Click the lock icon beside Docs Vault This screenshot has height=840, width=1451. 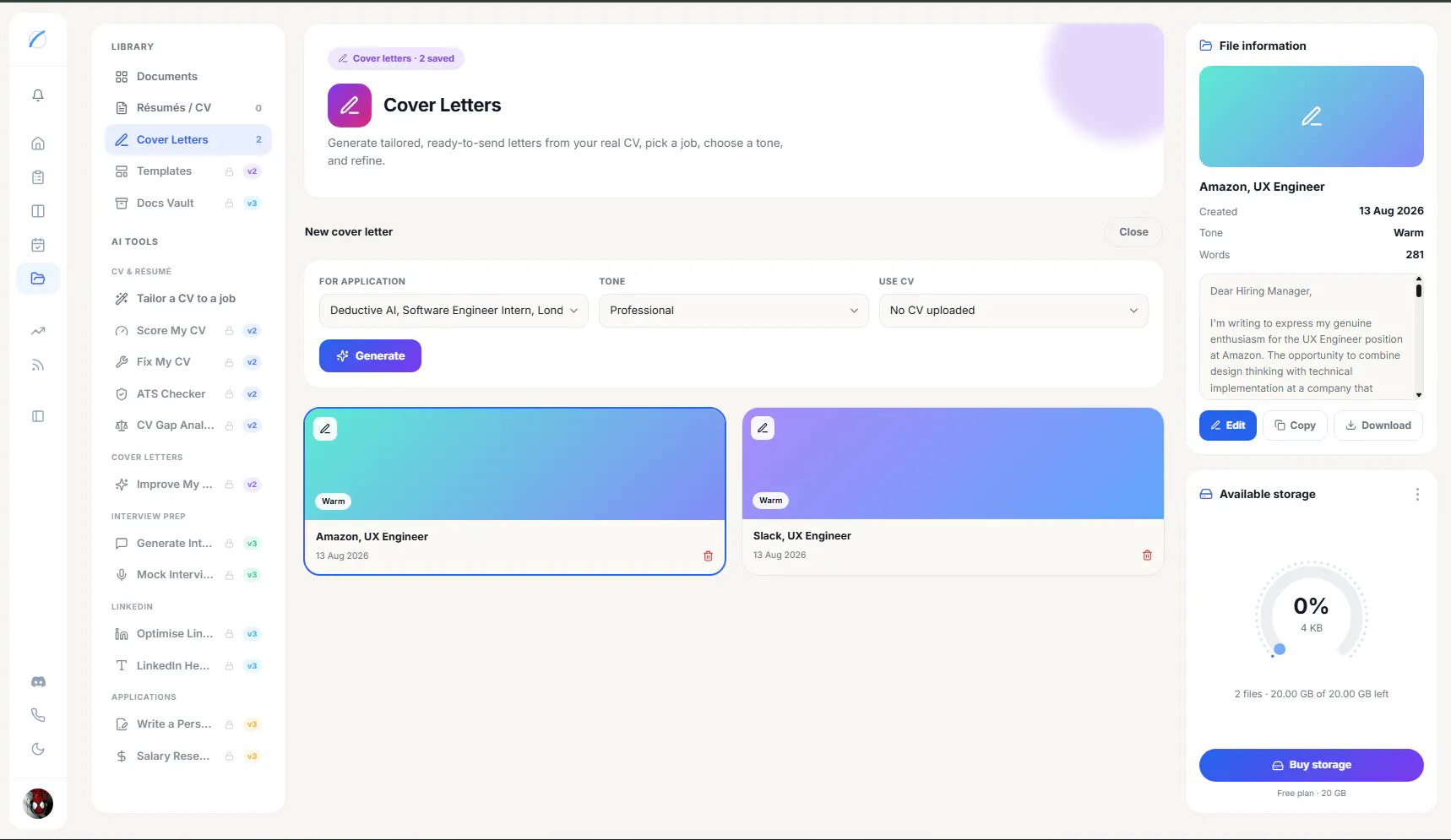point(229,203)
